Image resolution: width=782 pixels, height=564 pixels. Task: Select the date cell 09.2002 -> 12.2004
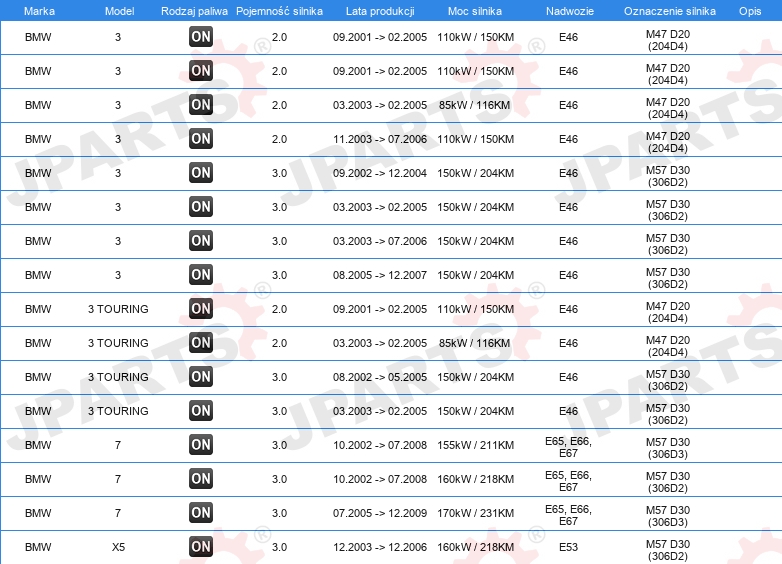click(x=380, y=173)
